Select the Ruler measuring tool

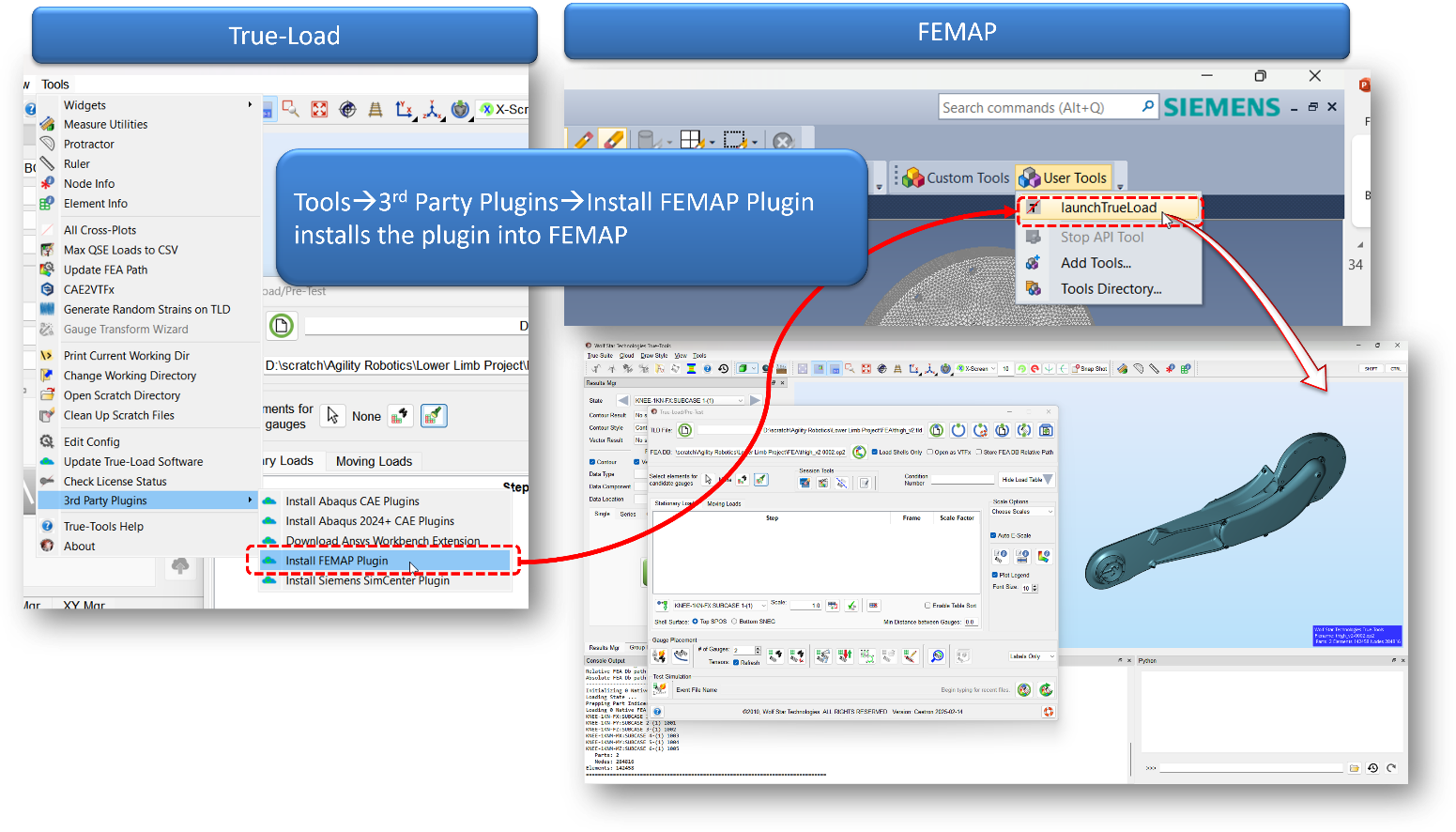pos(77,163)
